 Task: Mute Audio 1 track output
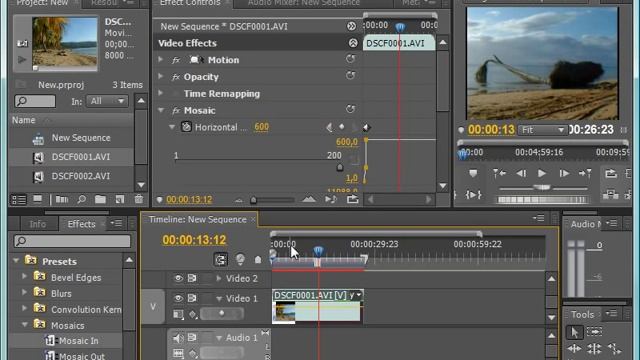178,338
